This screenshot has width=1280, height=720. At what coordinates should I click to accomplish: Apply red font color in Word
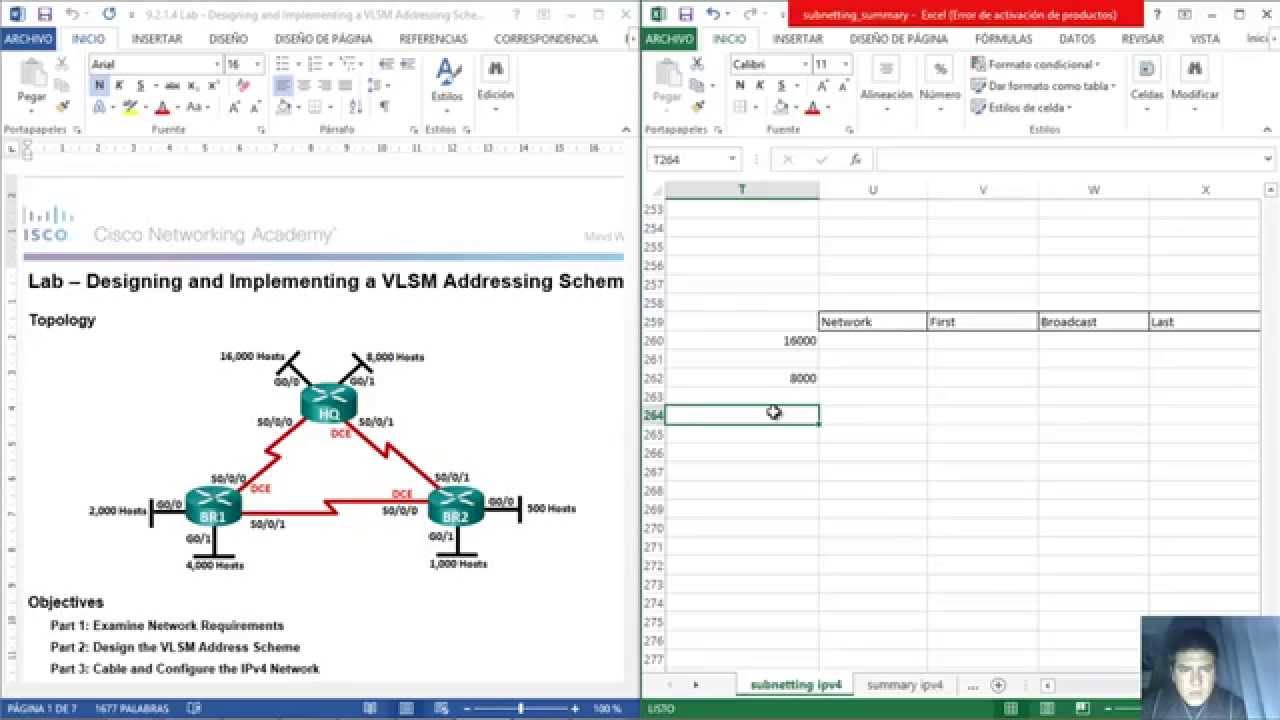pyautogui.click(x=162, y=107)
